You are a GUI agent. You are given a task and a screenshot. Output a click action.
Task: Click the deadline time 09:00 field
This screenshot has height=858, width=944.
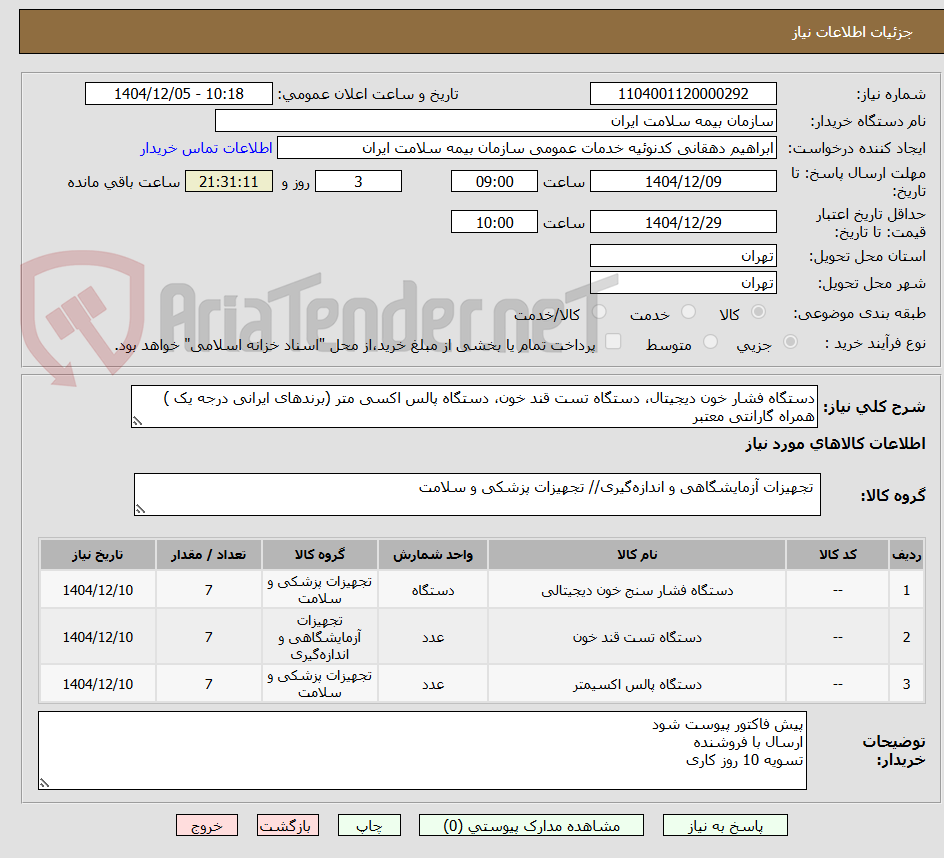(494, 181)
